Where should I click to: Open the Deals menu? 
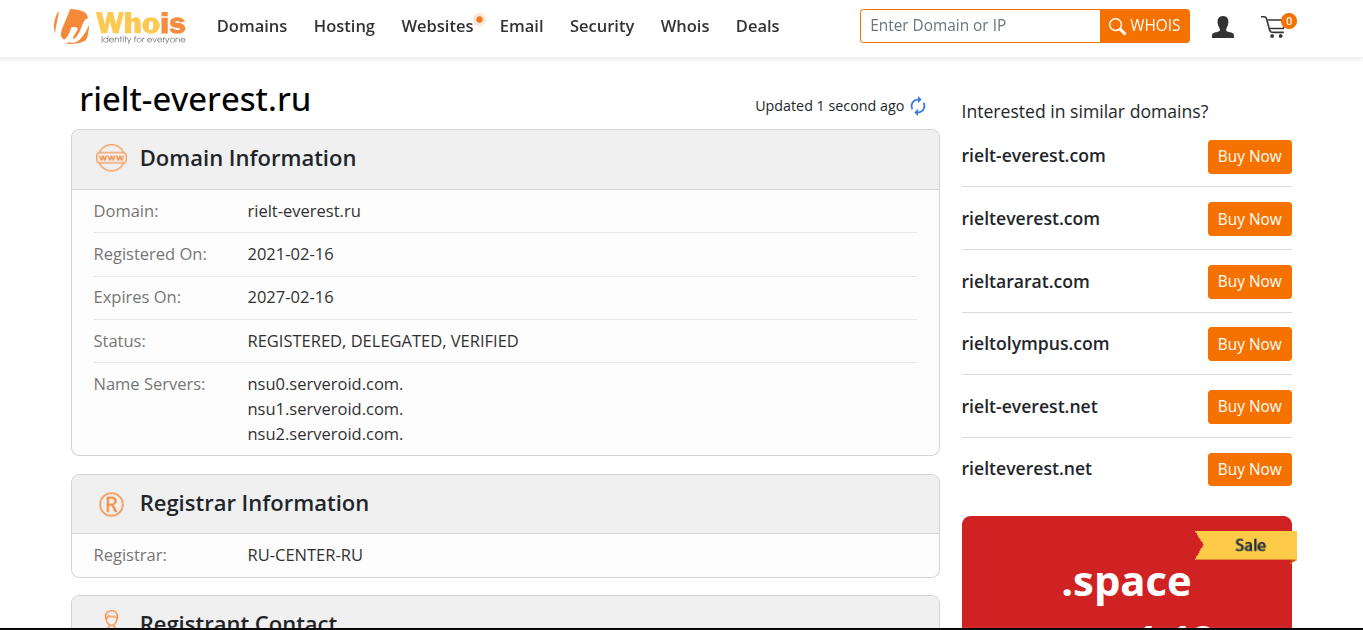pyautogui.click(x=757, y=26)
